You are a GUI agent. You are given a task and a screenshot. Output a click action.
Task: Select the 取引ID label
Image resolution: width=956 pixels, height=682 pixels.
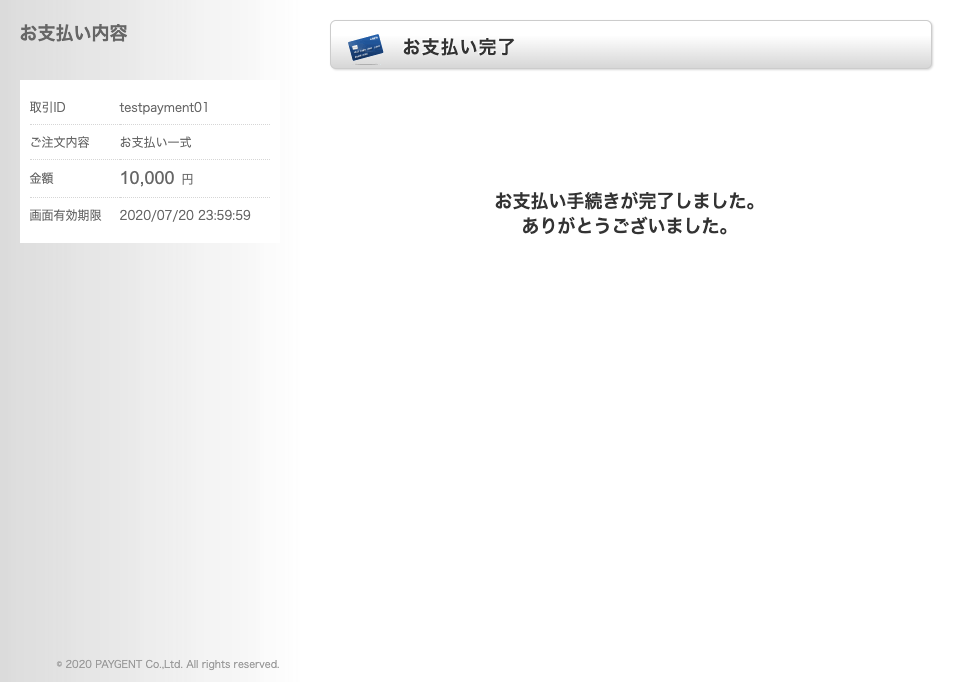pyautogui.click(x=48, y=107)
